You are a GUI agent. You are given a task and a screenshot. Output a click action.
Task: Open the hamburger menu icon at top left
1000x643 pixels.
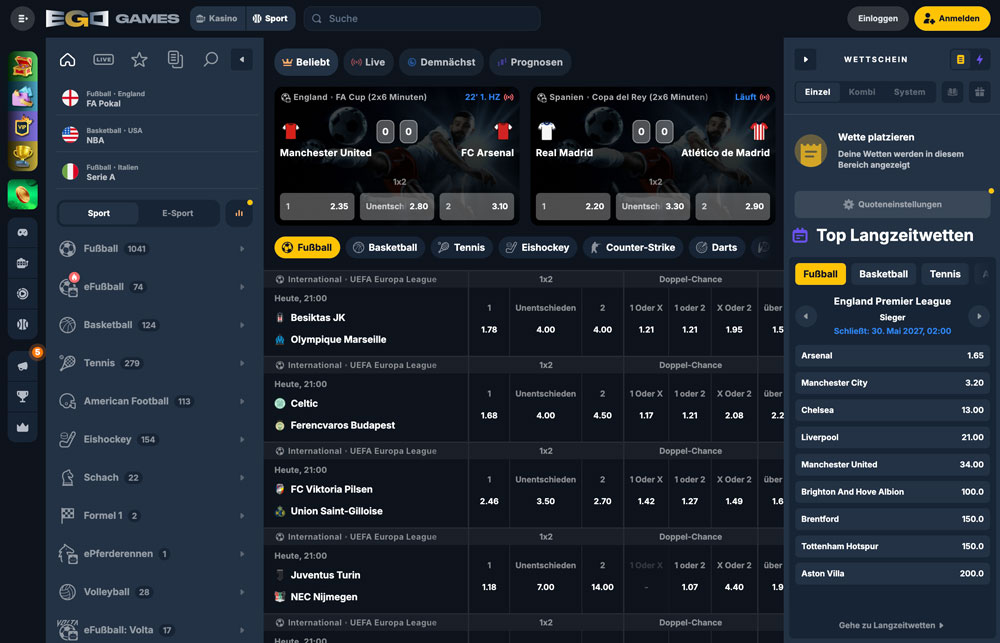[22, 18]
